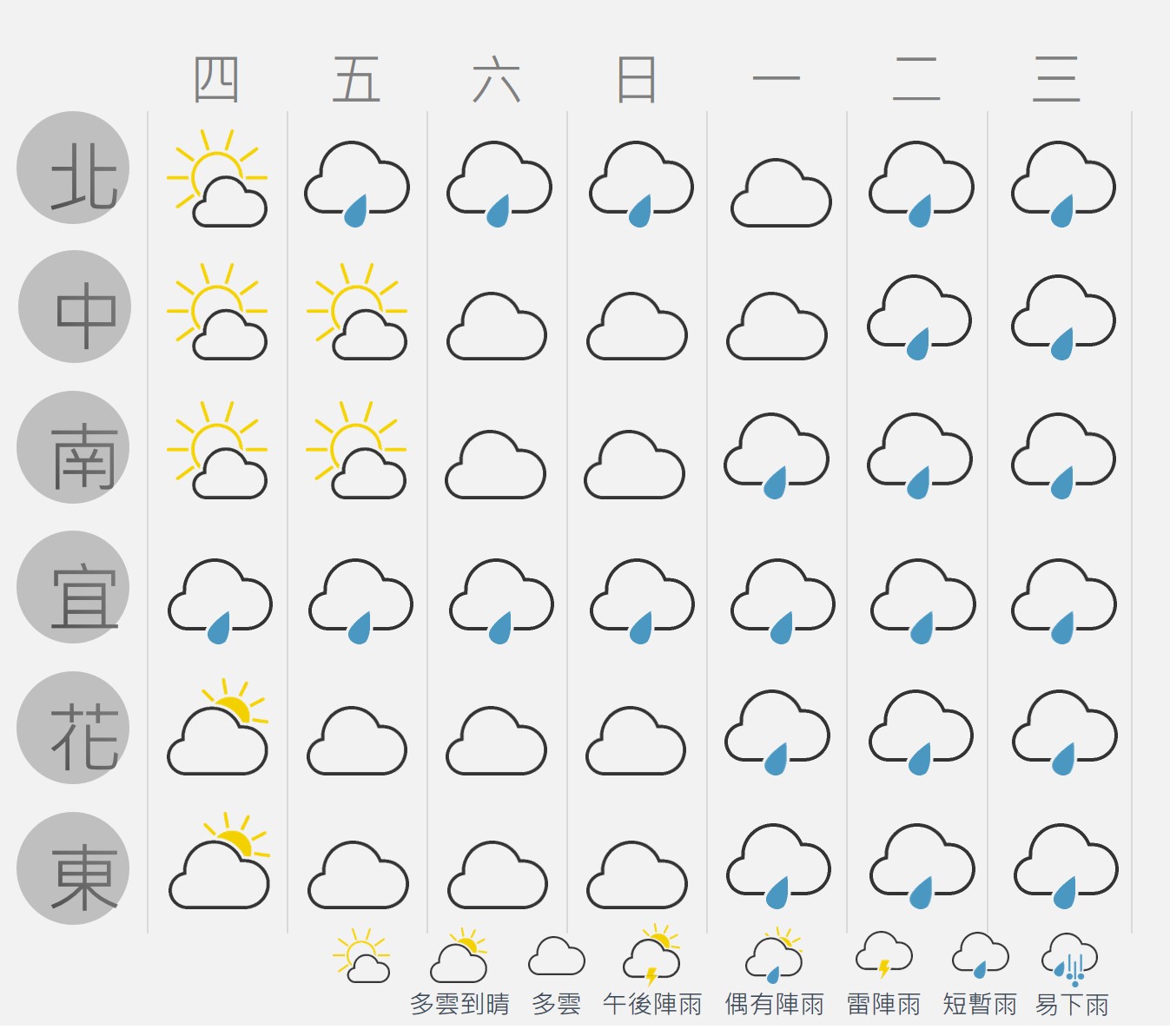This screenshot has width=1170, height=1036.
Task: Select 東 Wednesday rain cloud icon
Action: click(x=1066, y=866)
